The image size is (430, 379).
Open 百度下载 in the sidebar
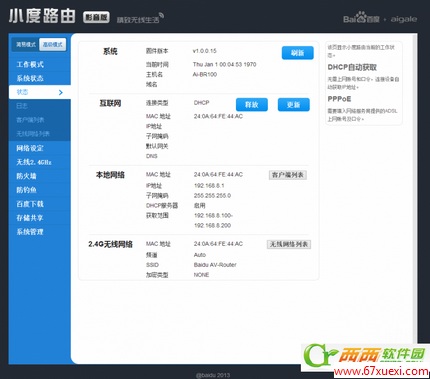click(30, 204)
